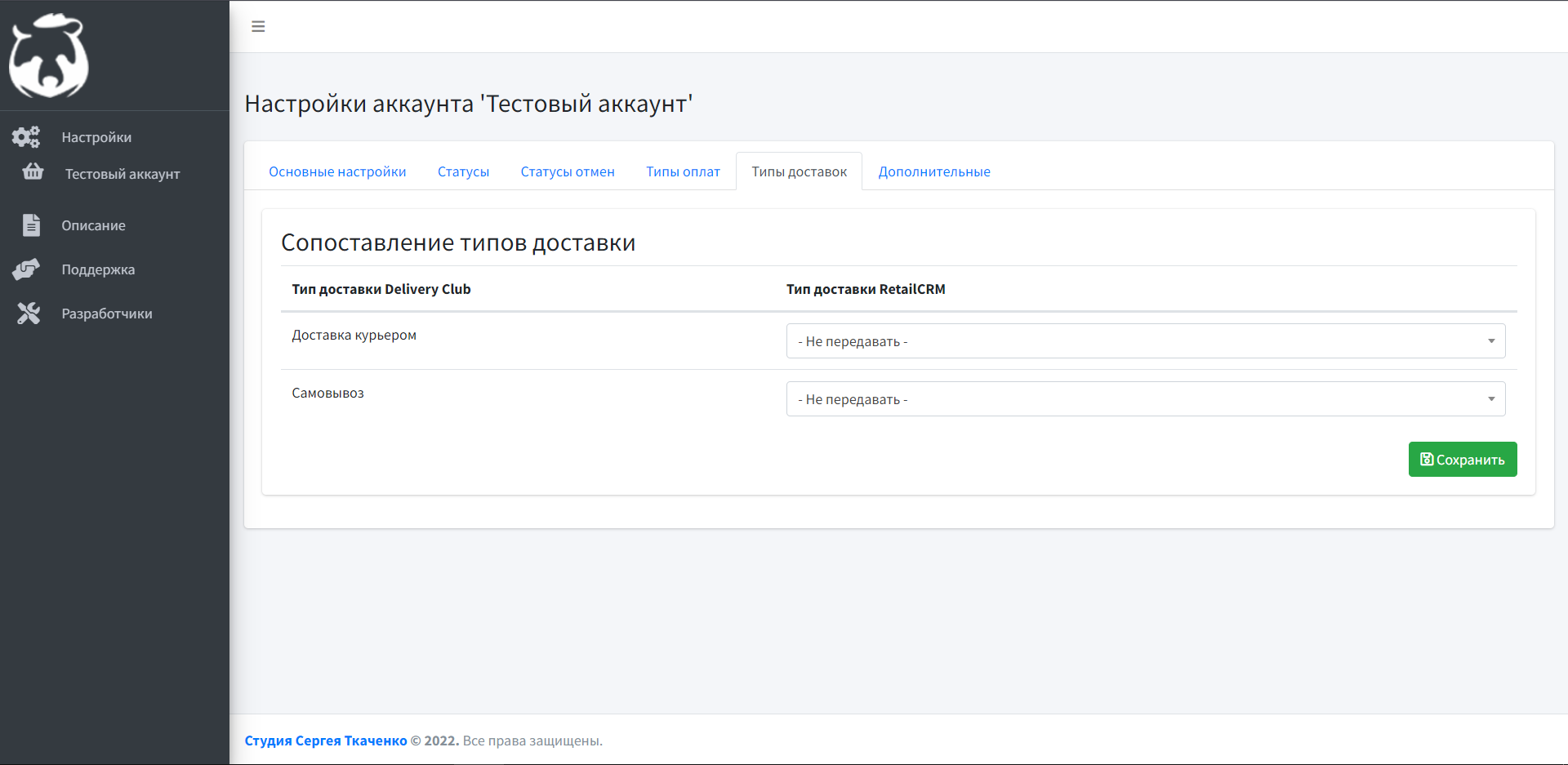Image resolution: width=1568 pixels, height=765 pixels.
Task: Click the document icon next to Описание
Action: point(31,225)
